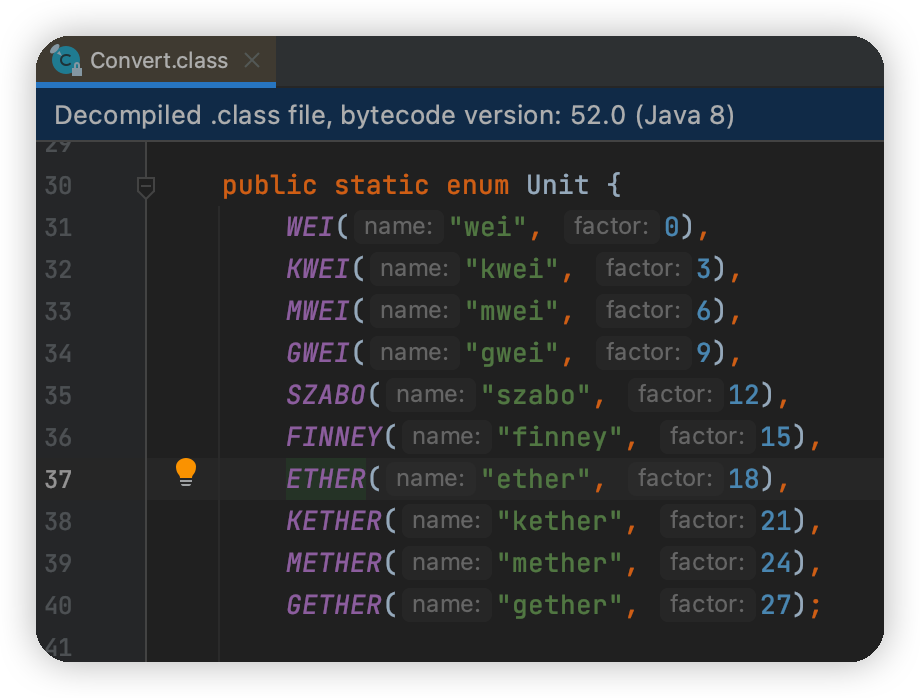Click the string "finney" on line 36

point(560,437)
